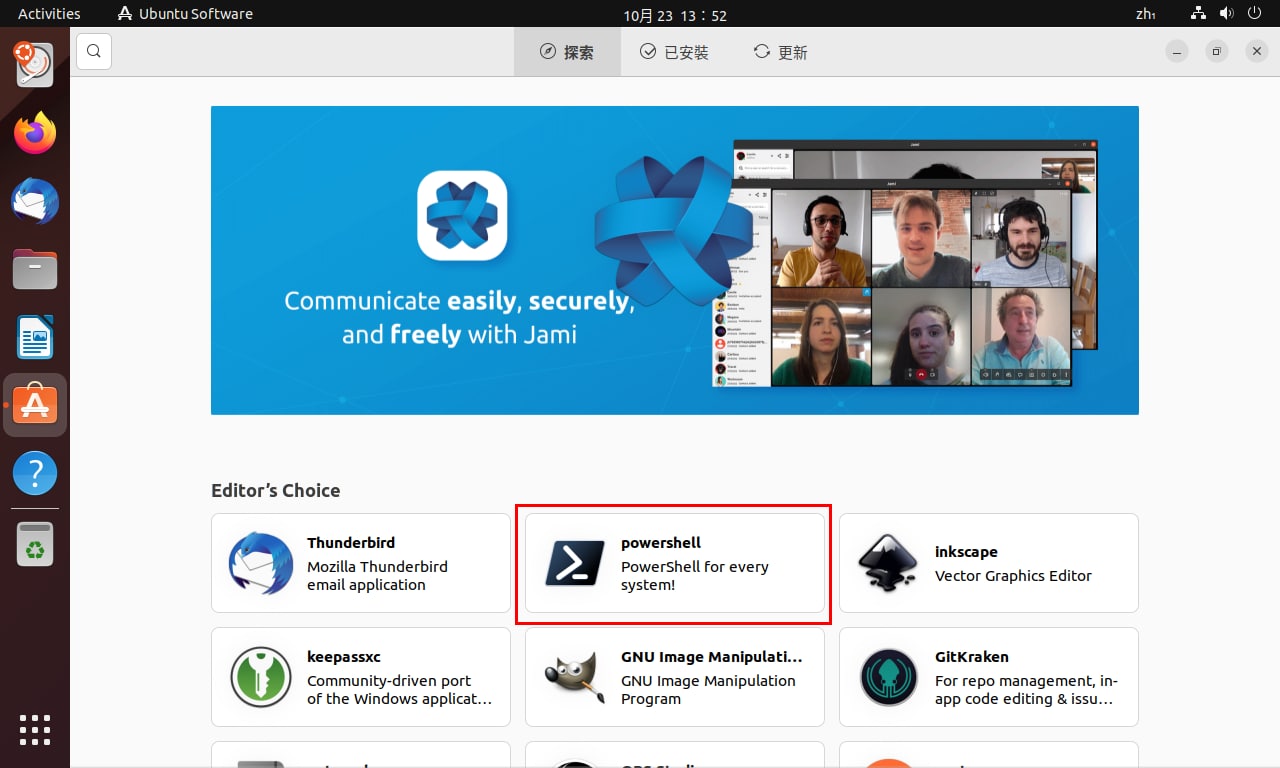Switch to the 探索 tab
Image resolution: width=1280 pixels, height=768 pixels.
[x=567, y=52]
